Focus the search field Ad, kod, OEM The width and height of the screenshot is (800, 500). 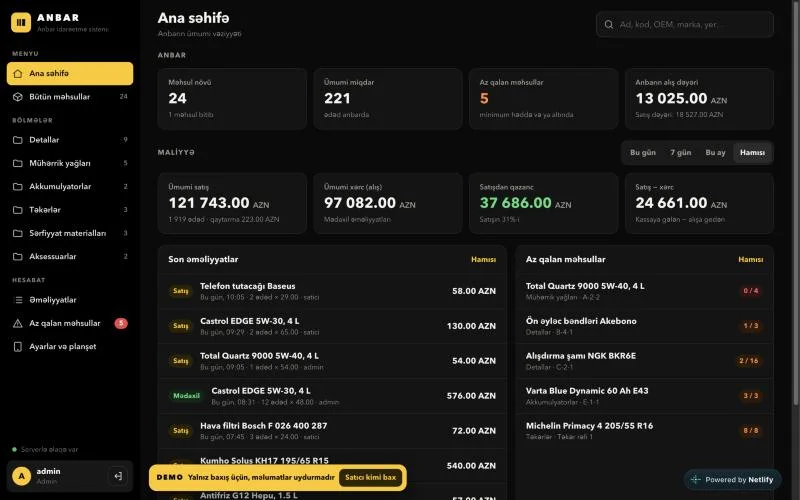685,24
